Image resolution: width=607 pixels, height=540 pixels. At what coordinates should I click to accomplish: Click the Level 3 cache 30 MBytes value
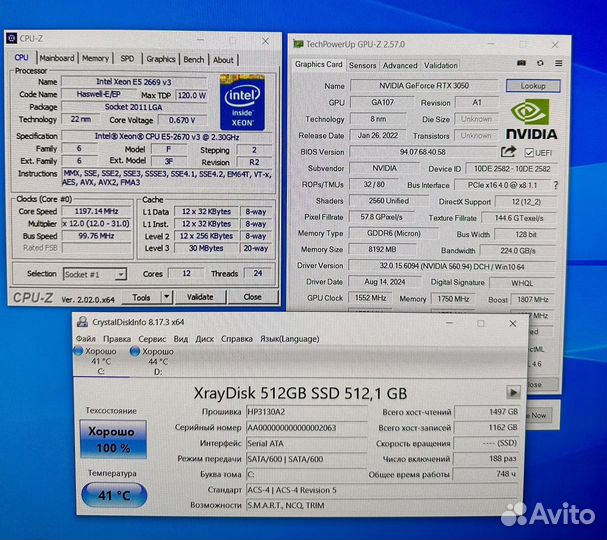pyautogui.click(x=206, y=248)
